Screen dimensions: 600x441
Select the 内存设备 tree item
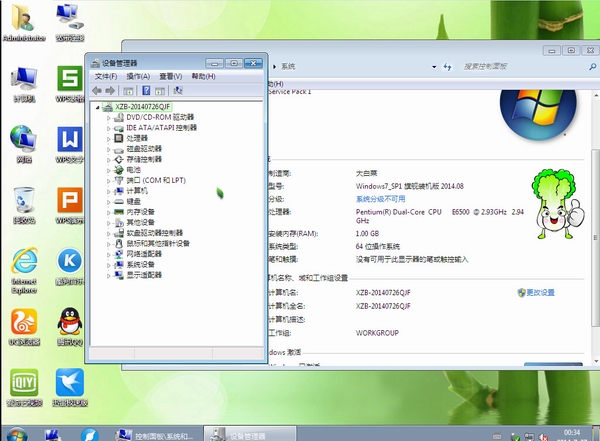(140, 212)
